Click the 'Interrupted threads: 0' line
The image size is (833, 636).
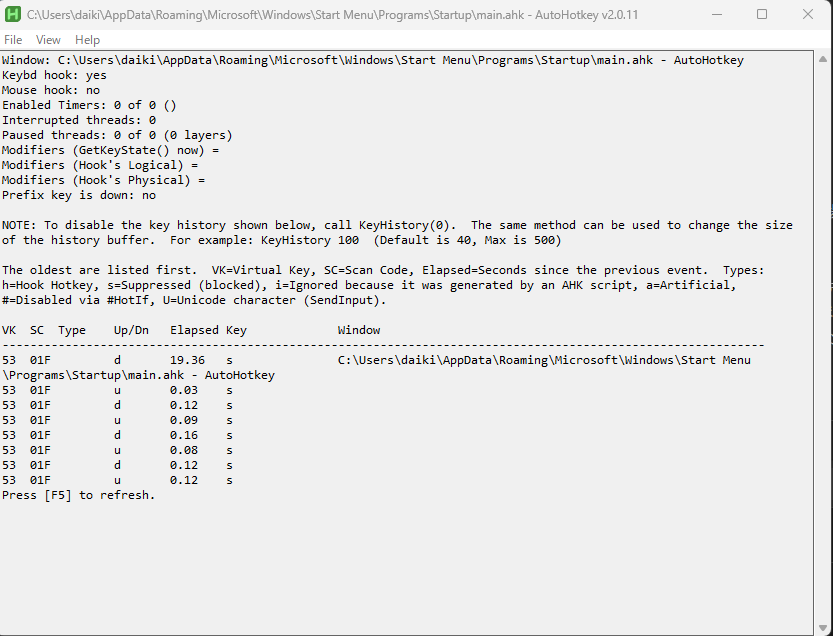79,120
